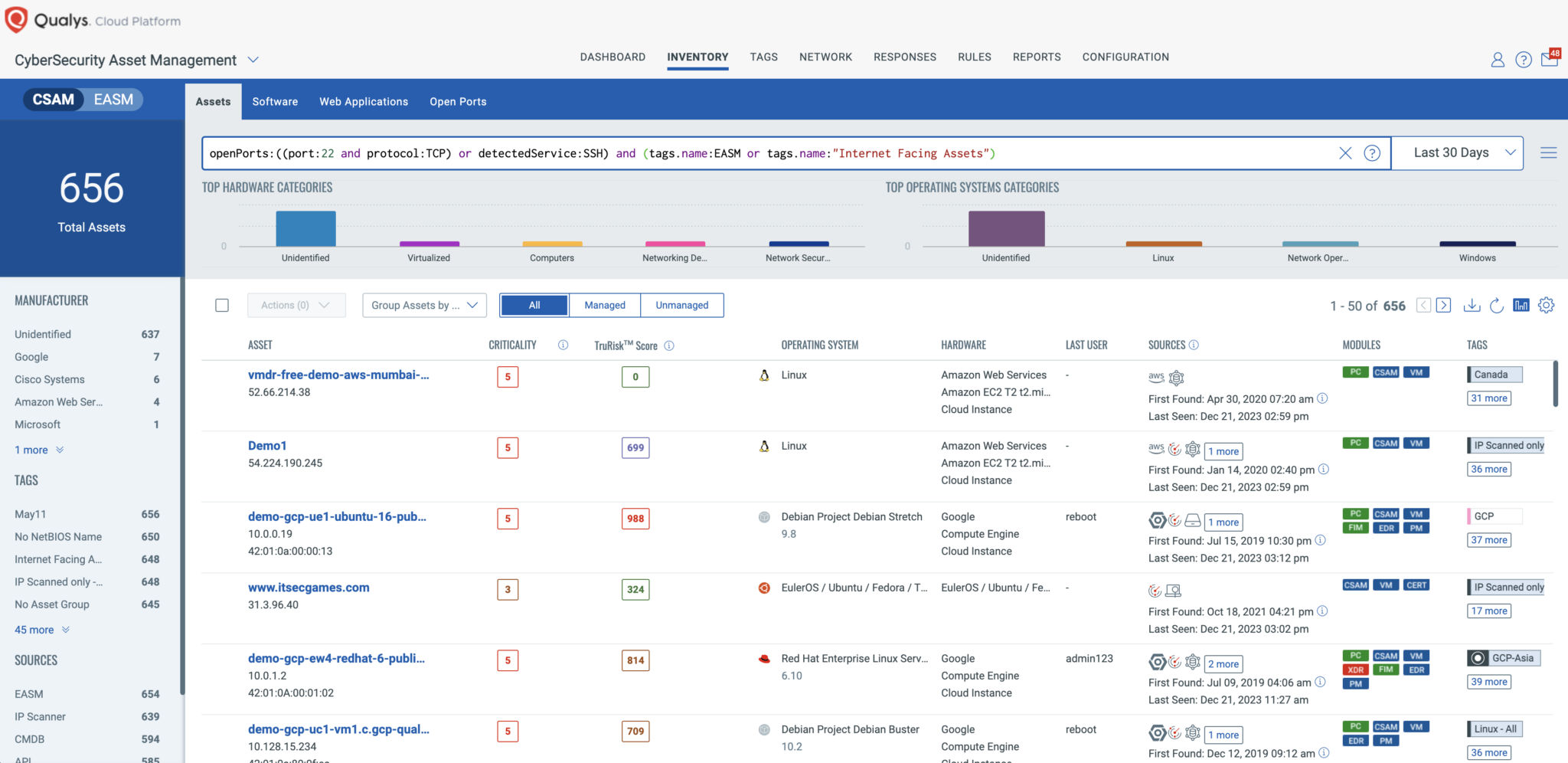Open the help question mark icon in the header

point(1524,60)
